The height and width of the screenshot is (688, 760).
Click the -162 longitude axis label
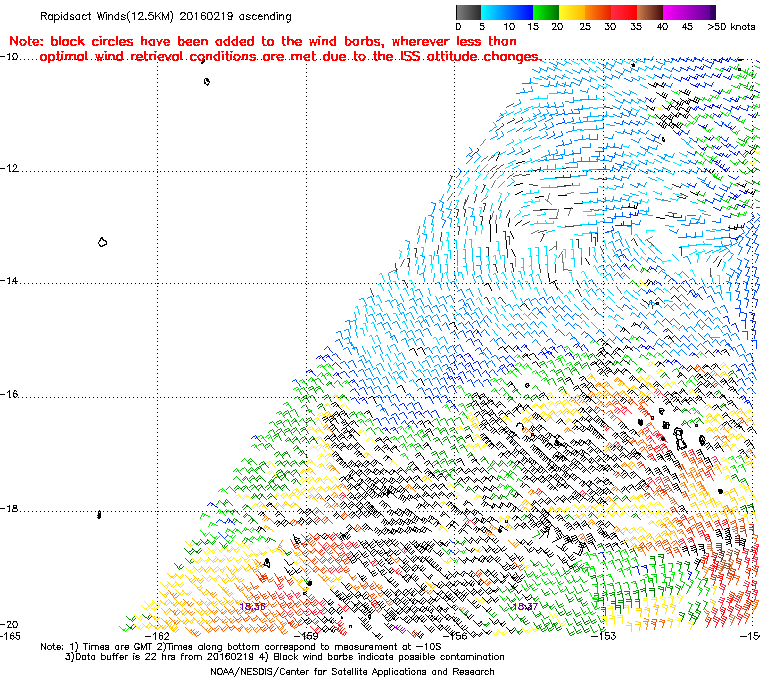click(158, 636)
